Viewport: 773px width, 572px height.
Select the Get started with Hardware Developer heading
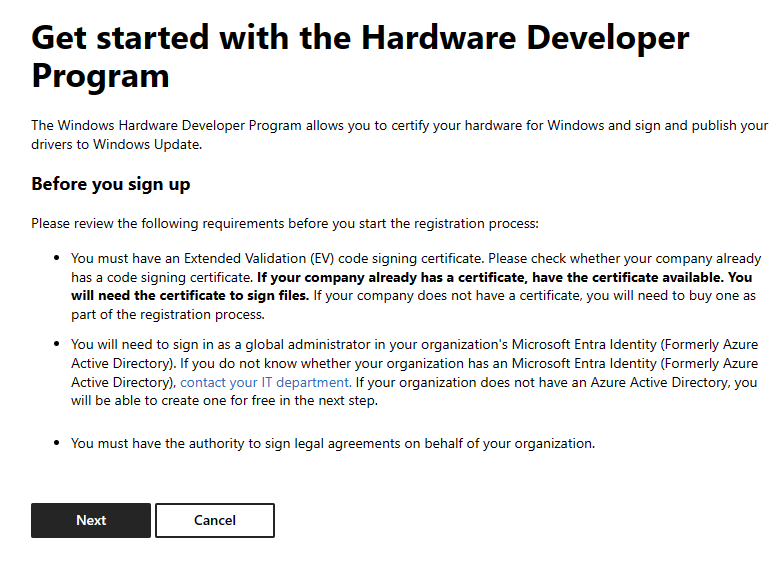[360, 56]
